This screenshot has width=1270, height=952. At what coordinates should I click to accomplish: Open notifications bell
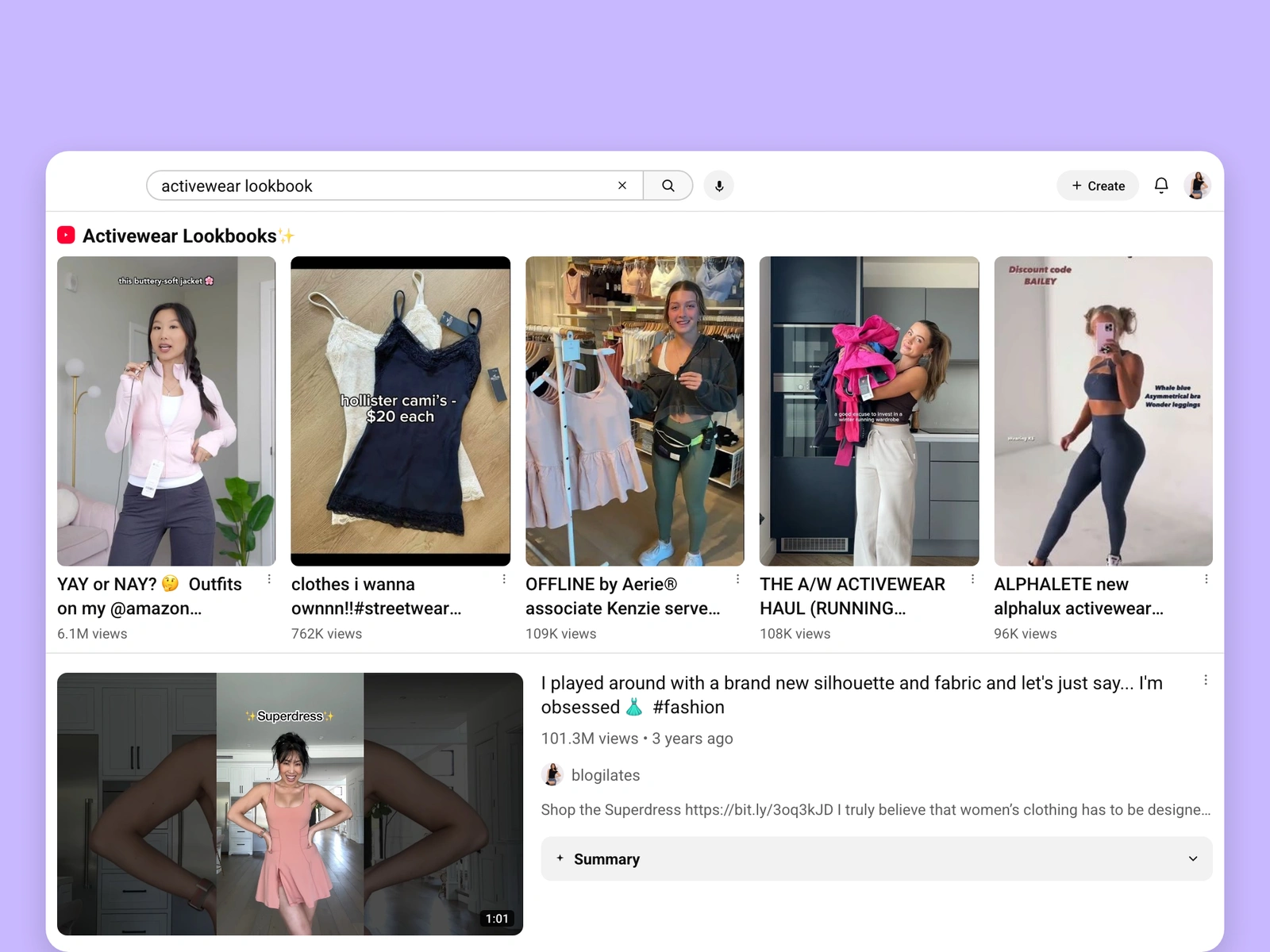pyautogui.click(x=1161, y=186)
